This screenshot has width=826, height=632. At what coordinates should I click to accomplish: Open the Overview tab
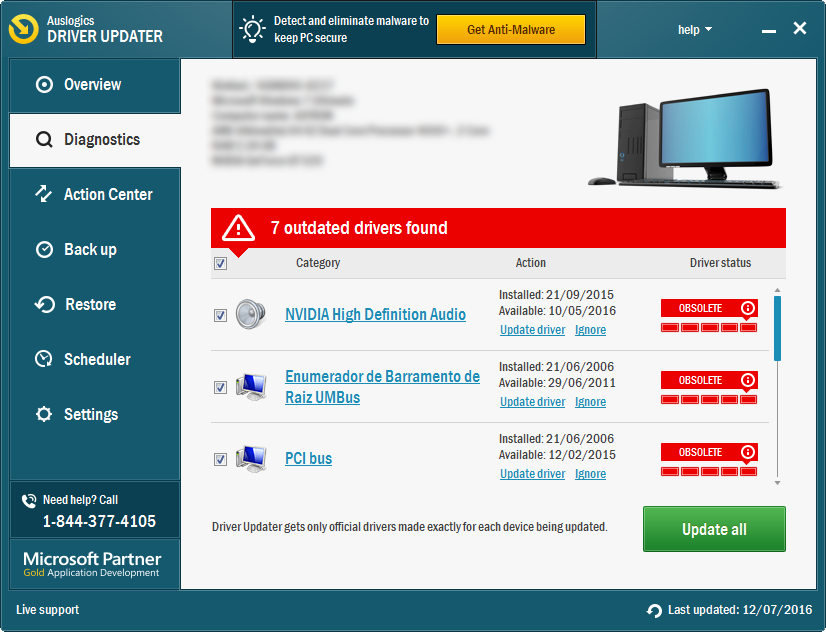click(95, 85)
